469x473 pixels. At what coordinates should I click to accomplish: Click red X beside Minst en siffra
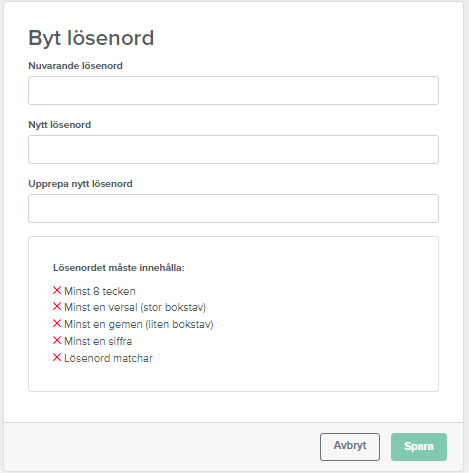57,340
